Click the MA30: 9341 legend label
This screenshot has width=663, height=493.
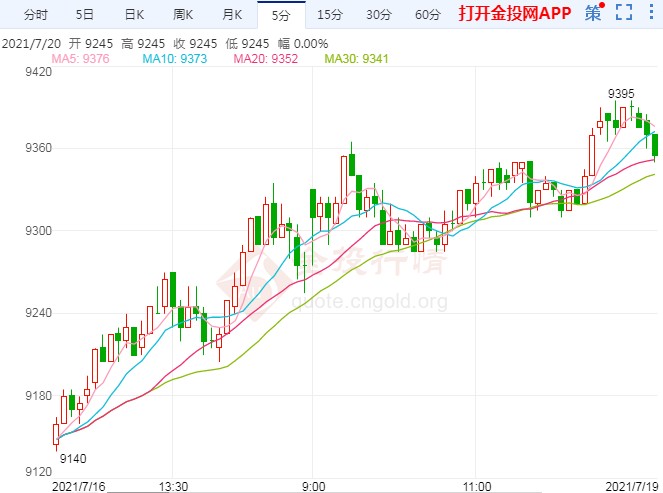(359, 60)
